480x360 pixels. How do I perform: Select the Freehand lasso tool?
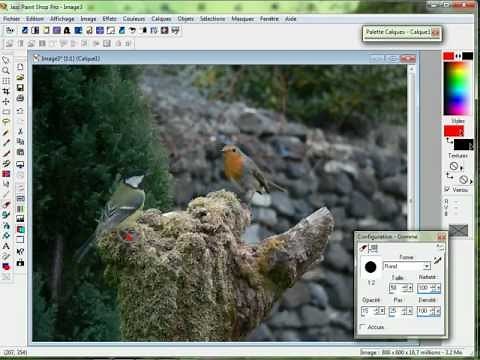6,122
